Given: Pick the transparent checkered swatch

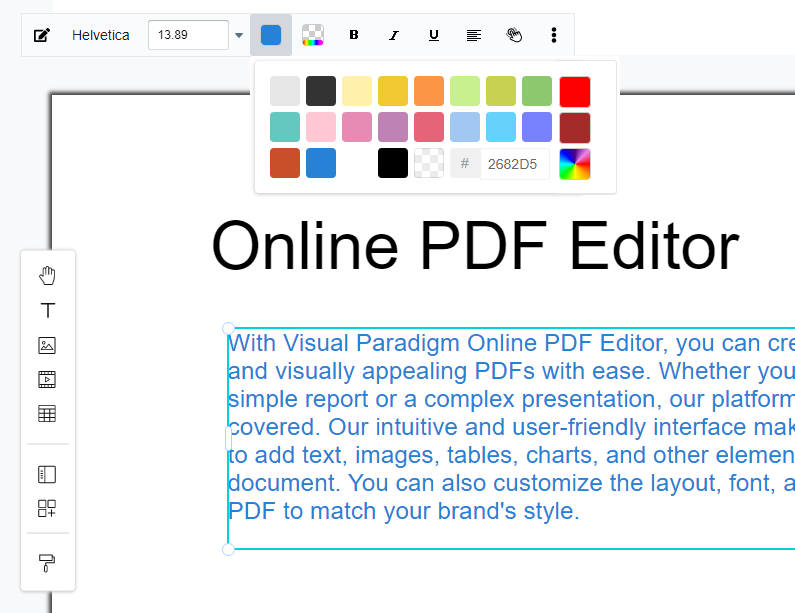Looking at the screenshot, I should click(x=429, y=163).
